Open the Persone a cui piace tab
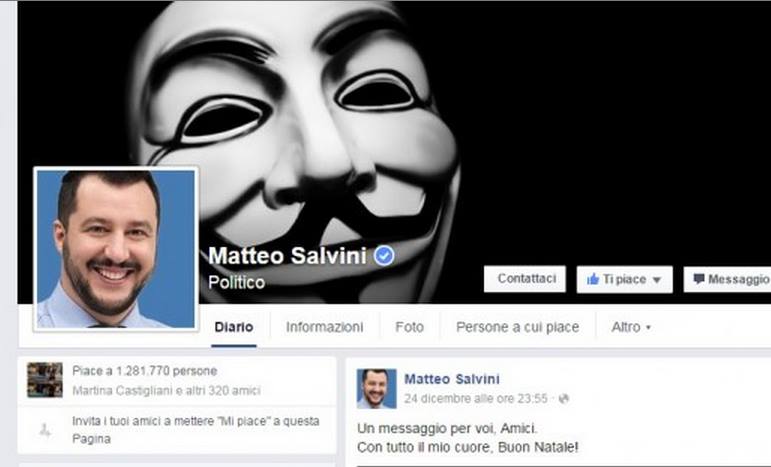 click(517, 327)
